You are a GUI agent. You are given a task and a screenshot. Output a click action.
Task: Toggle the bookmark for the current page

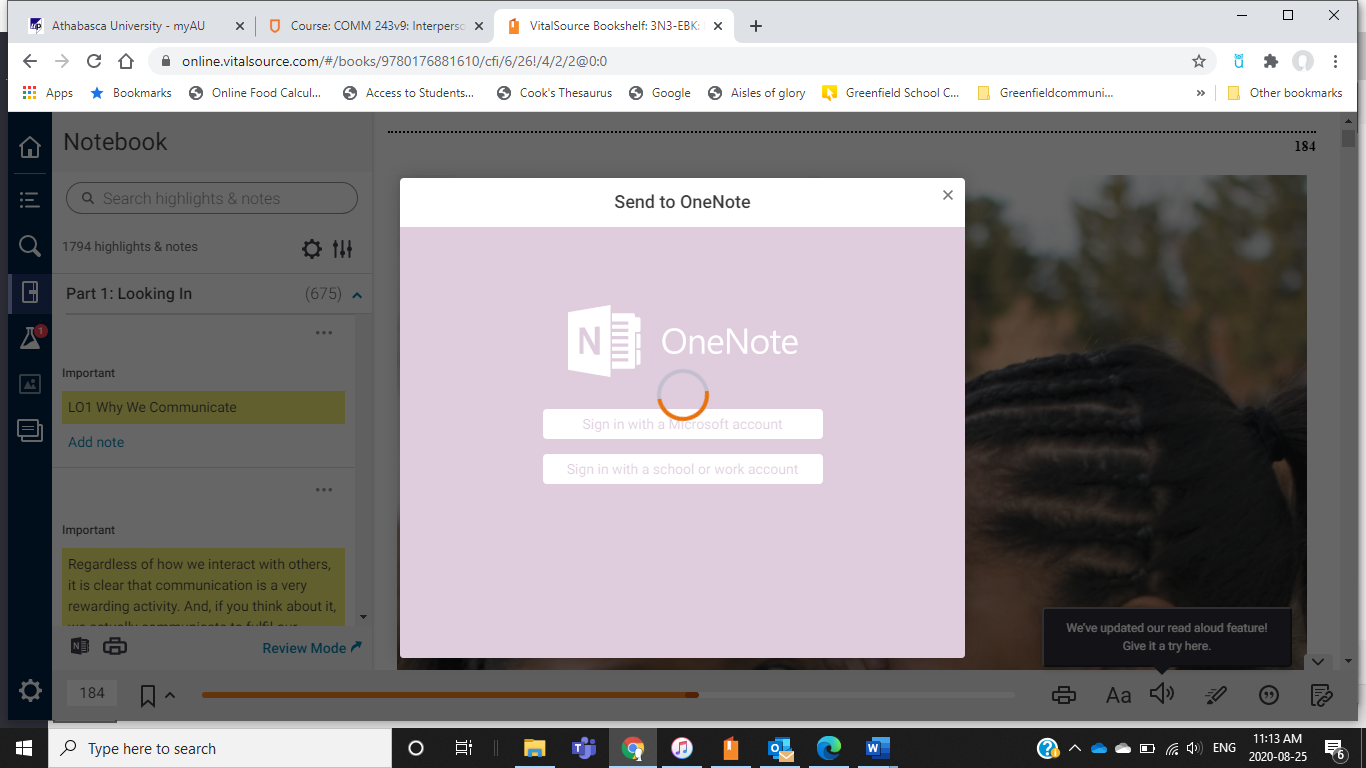pyautogui.click(x=147, y=694)
